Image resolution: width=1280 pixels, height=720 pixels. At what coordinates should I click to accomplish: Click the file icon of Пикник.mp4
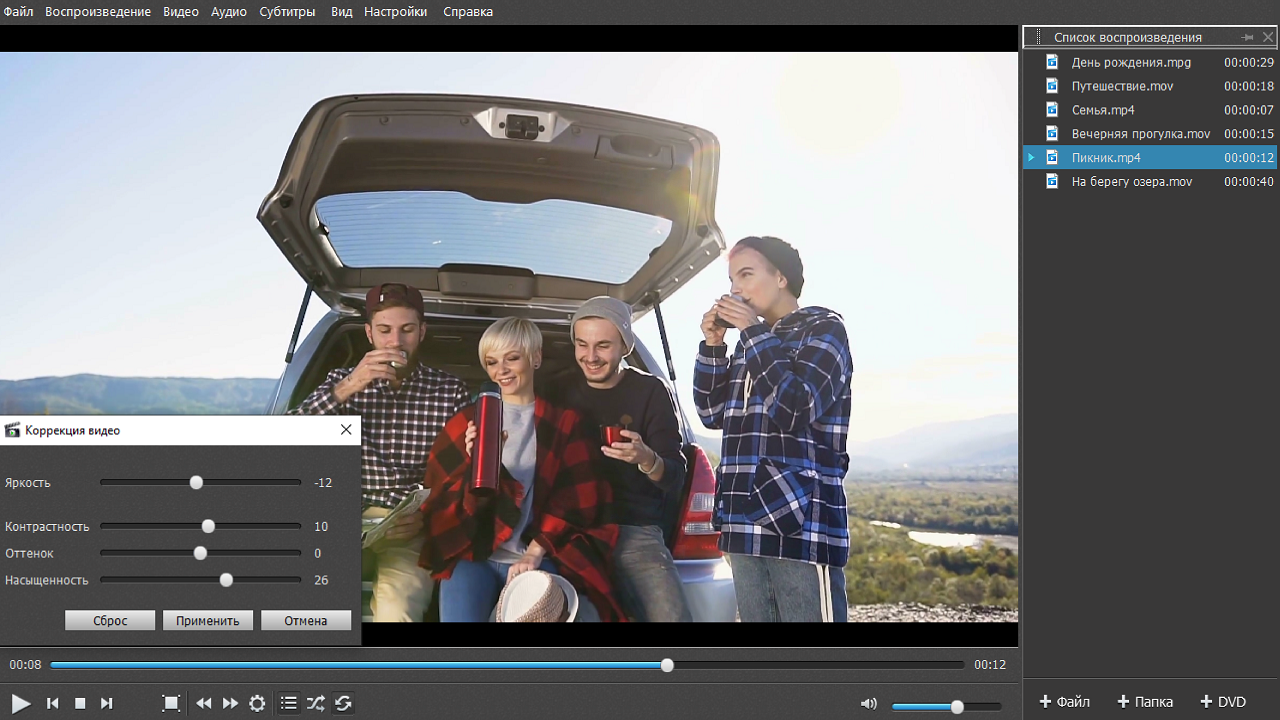1052,157
